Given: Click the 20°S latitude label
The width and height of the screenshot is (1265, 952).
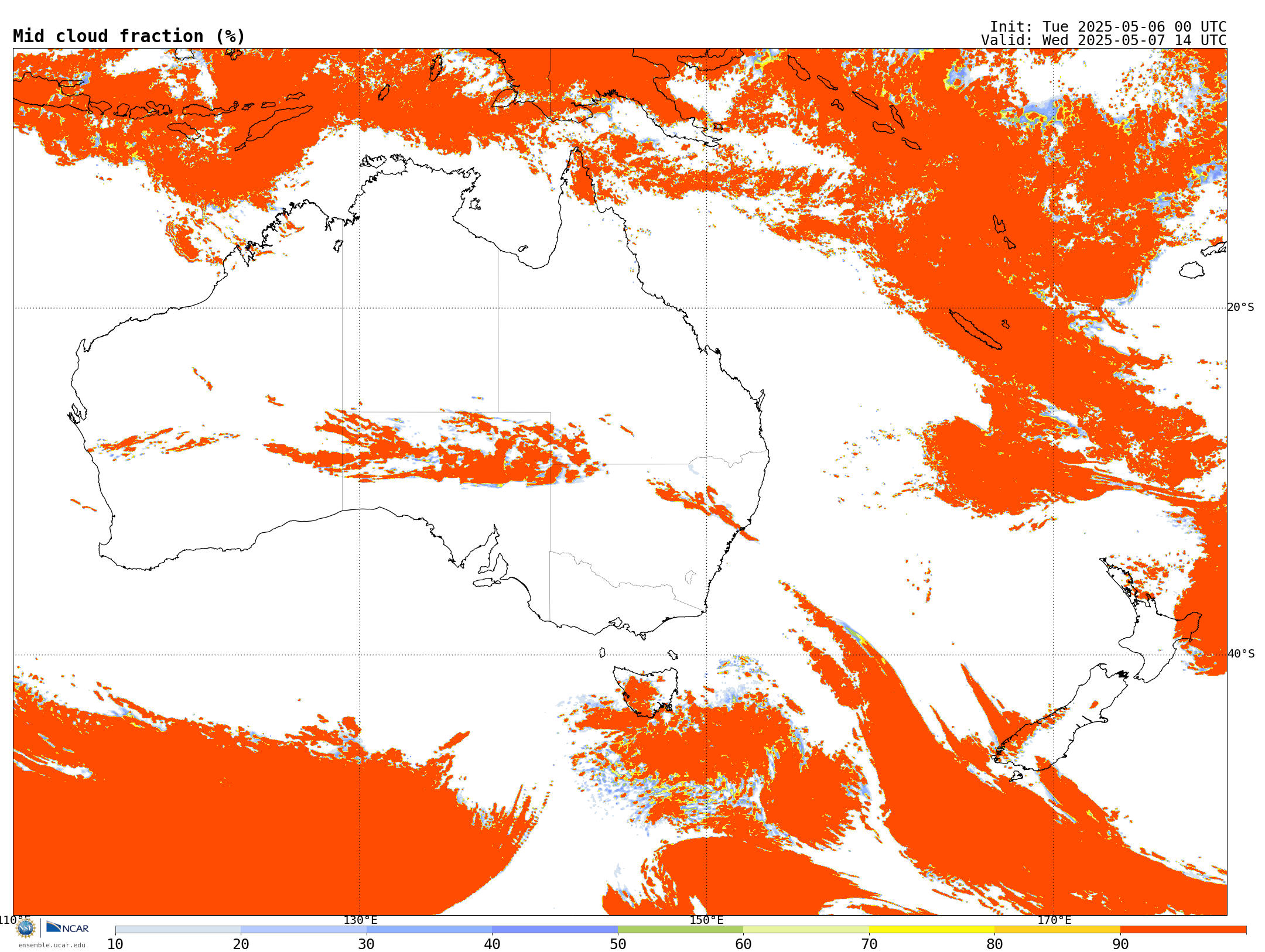Looking at the screenshot, I should pos(1241,307).
